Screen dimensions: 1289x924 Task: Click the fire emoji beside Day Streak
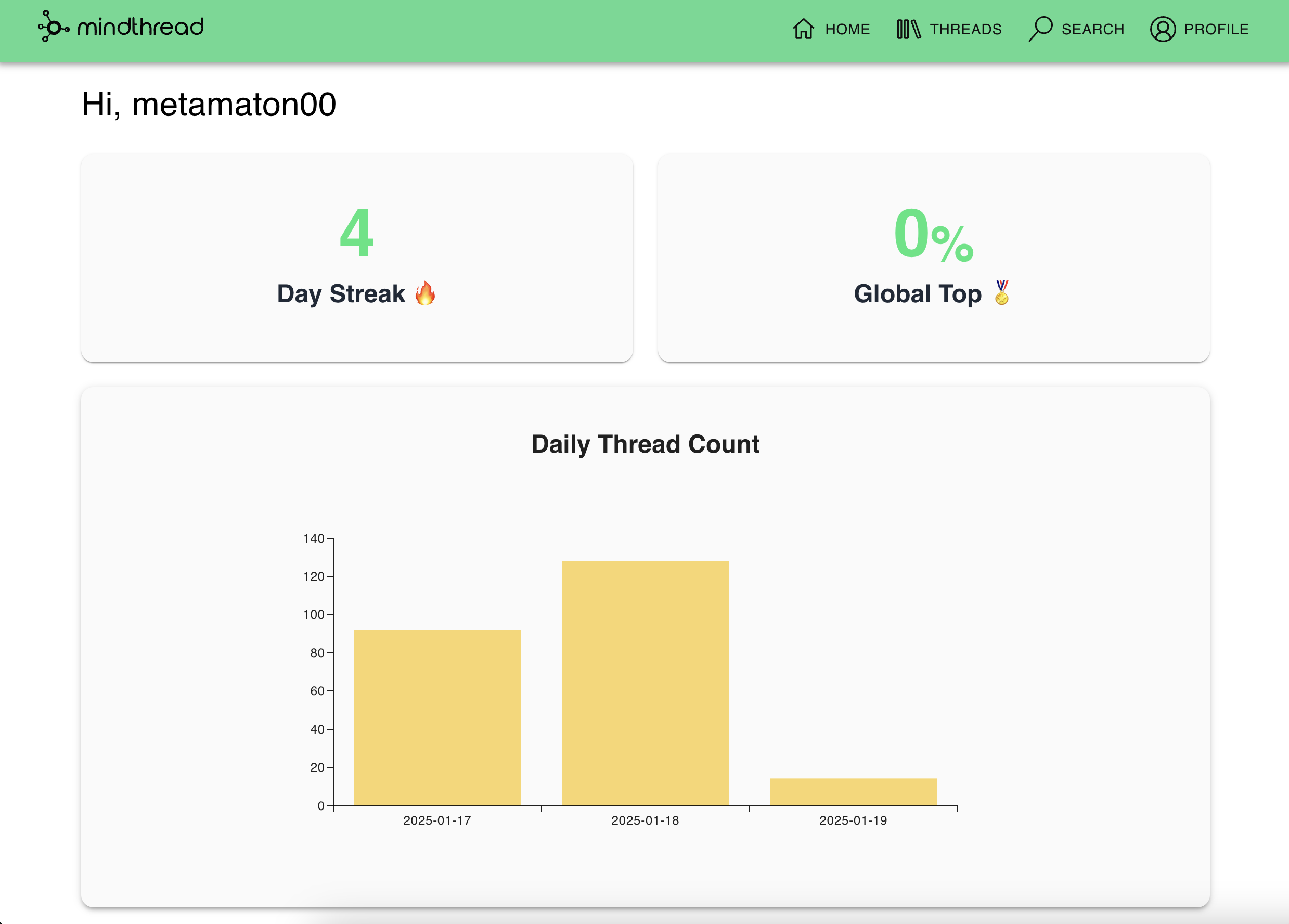pos(424,293)
